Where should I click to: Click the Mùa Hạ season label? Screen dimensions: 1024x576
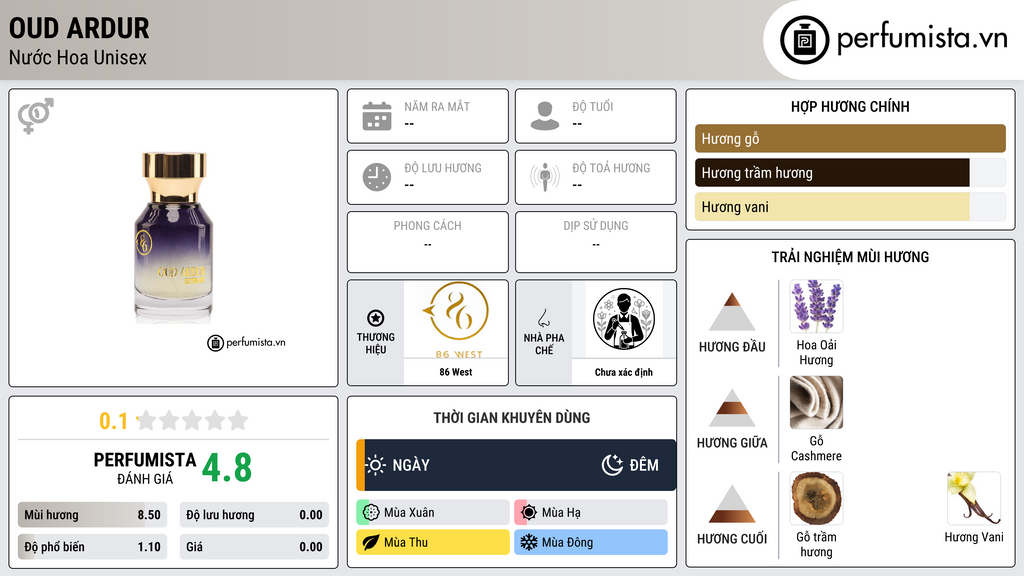561,513
